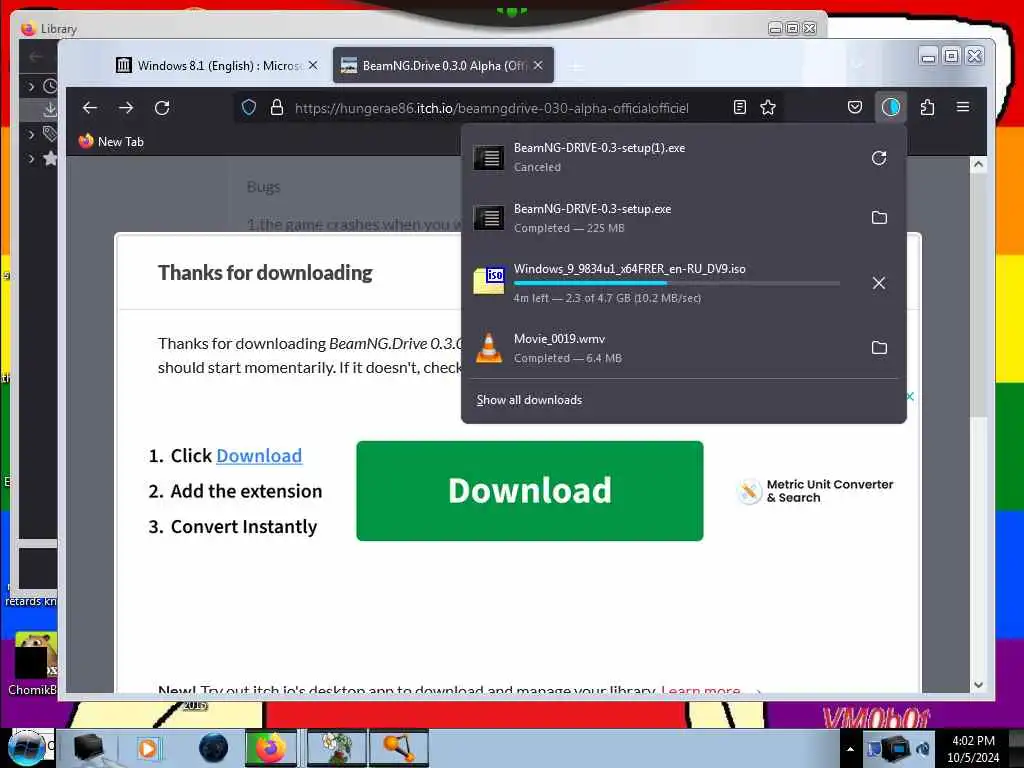
Task: Close the Windows 8.1 (English) tab
Action: [x=313, y=65]
